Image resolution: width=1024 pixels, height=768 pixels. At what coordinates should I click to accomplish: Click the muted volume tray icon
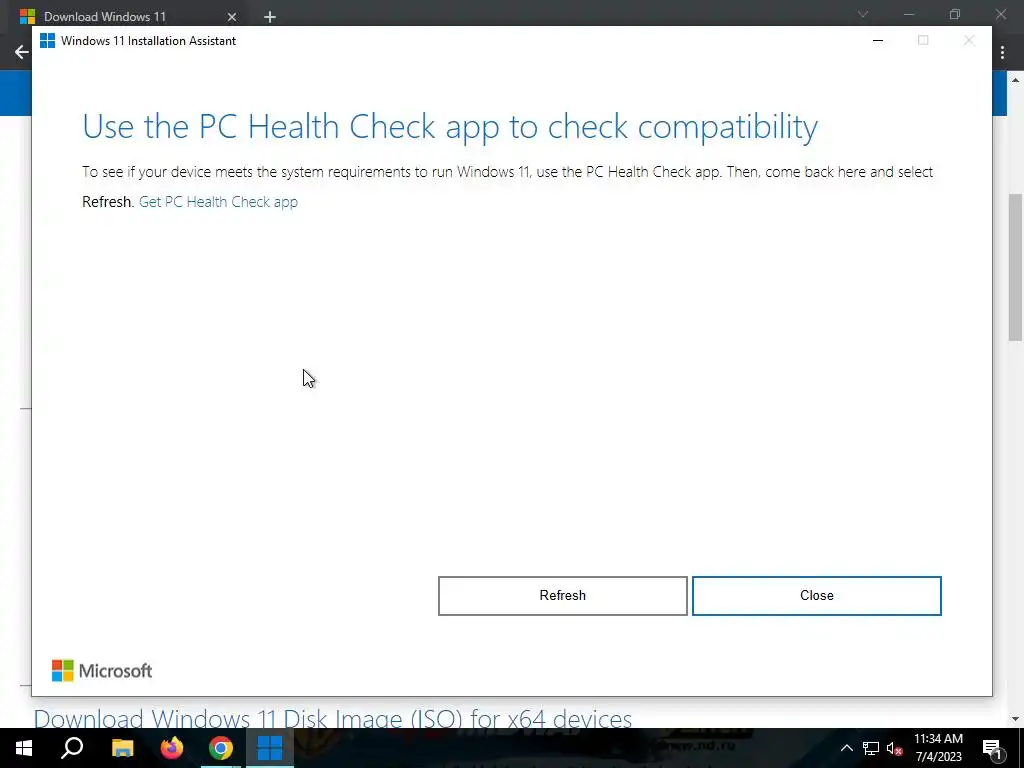coord(894,748)
